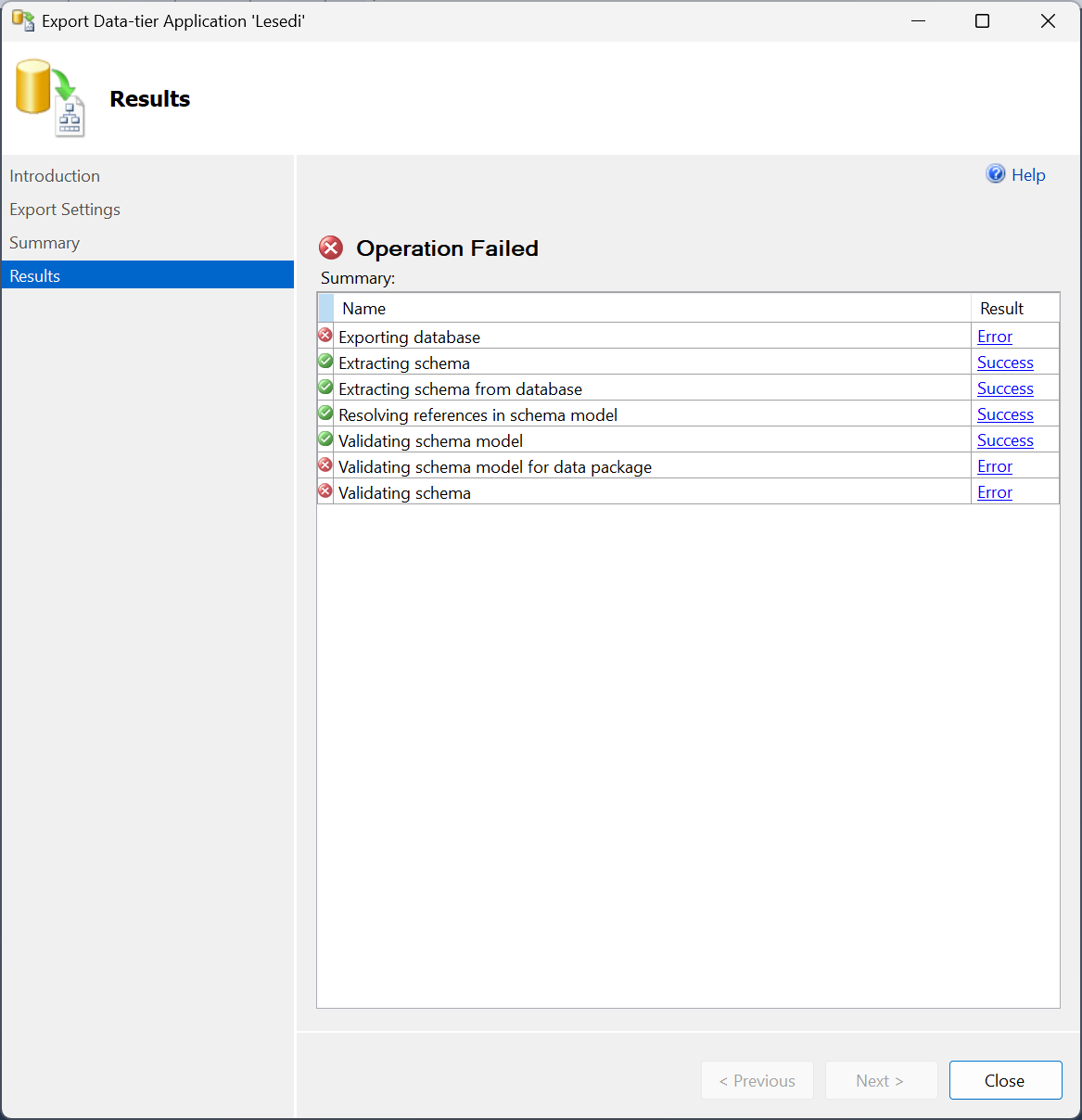Click the success icon beside Resolving references row
The image size is (1082, 1120).
pyautogui.click(x=325, y=413)
